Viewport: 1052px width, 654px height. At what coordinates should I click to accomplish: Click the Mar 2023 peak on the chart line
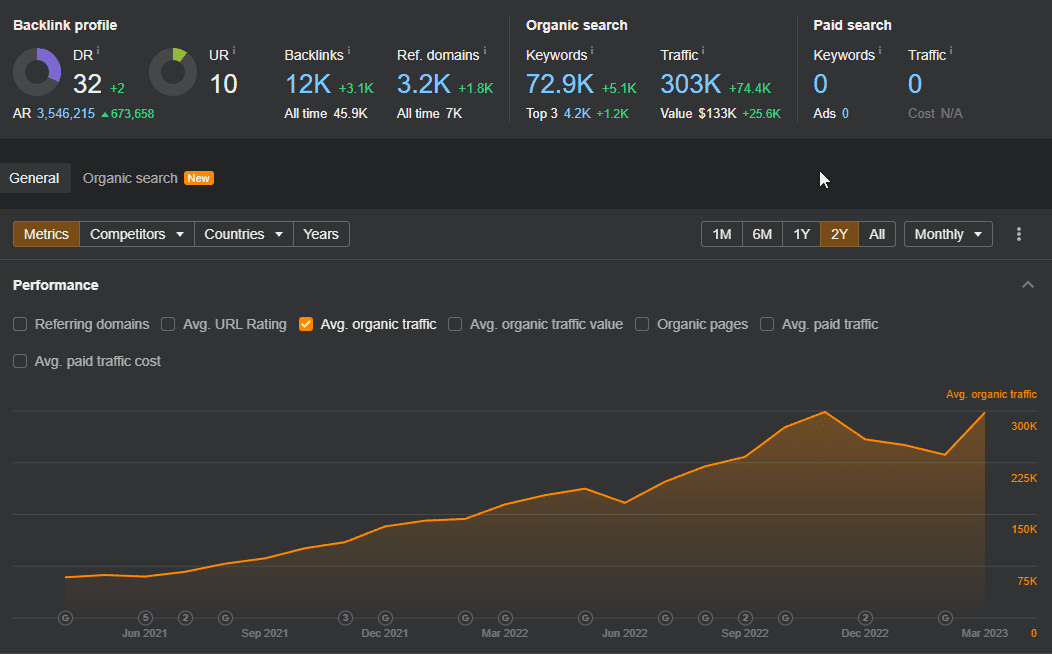click(985, 413)
